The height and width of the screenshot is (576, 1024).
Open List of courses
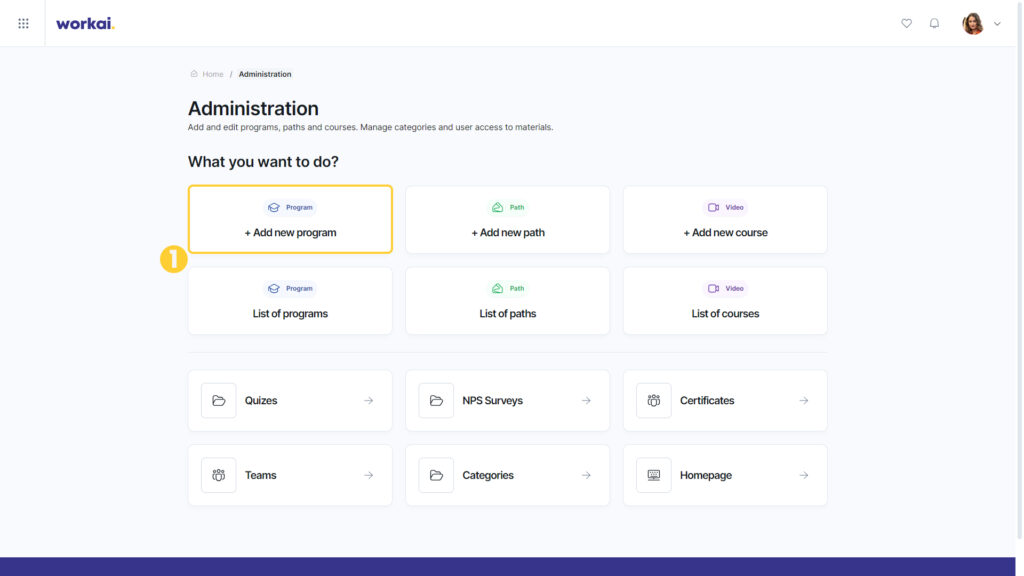pyautogui.click(x=725, y=300)
